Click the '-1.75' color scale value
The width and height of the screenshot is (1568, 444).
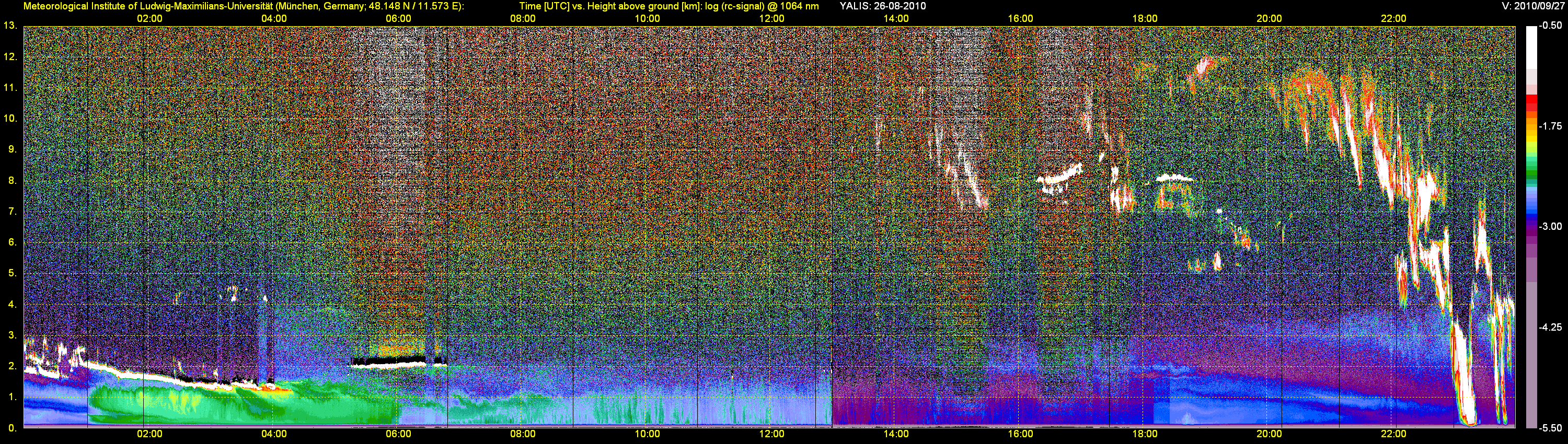click(1551, 126)
